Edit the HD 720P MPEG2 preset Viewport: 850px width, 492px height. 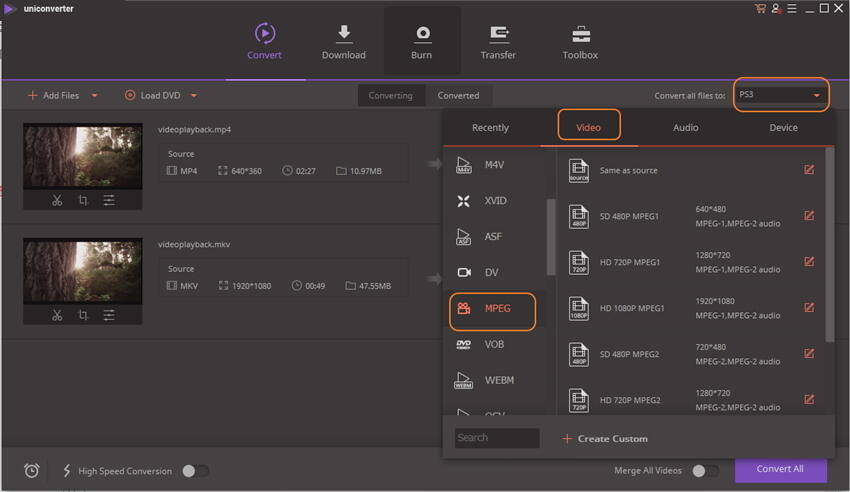point(809,400)
